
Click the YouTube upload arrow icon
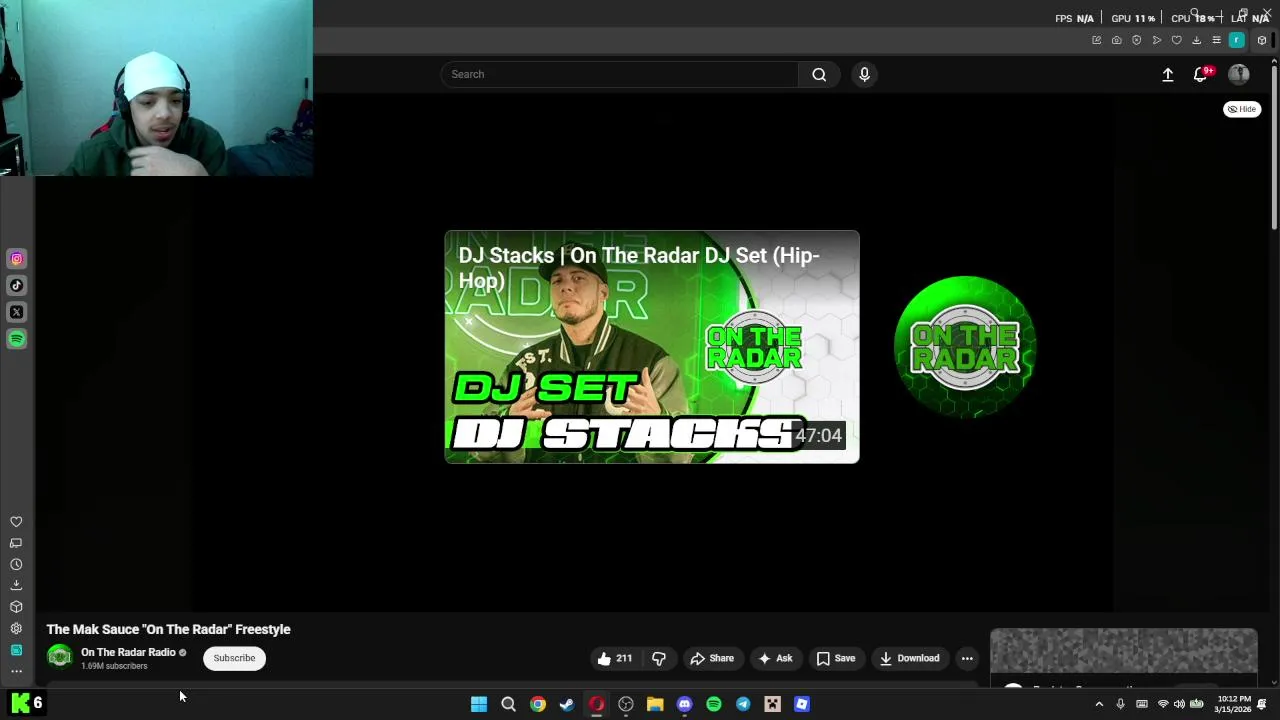1167,74
